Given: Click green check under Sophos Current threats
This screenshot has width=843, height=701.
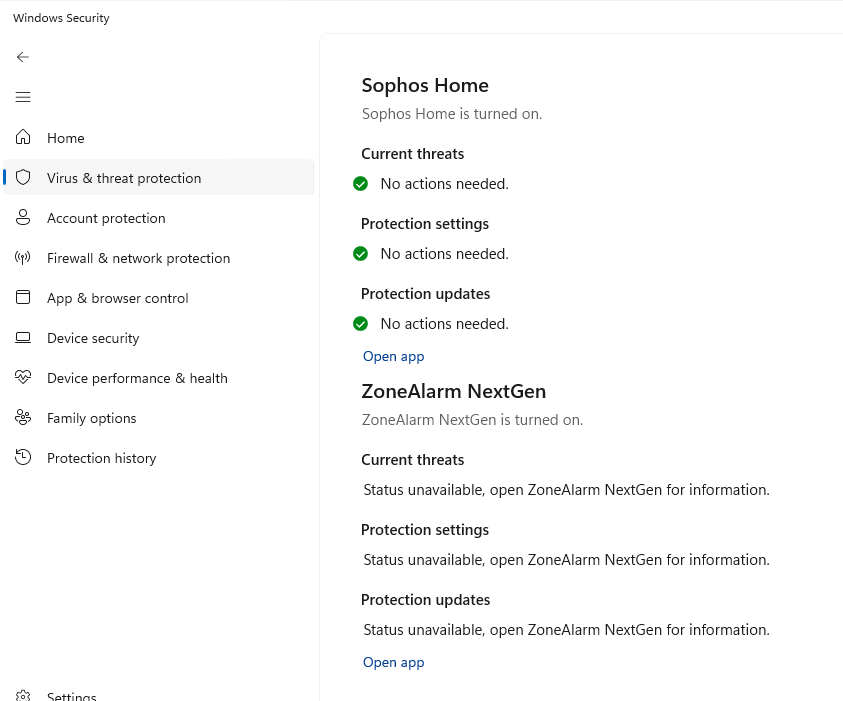Looking at the screenshot, I should point(360,184).
